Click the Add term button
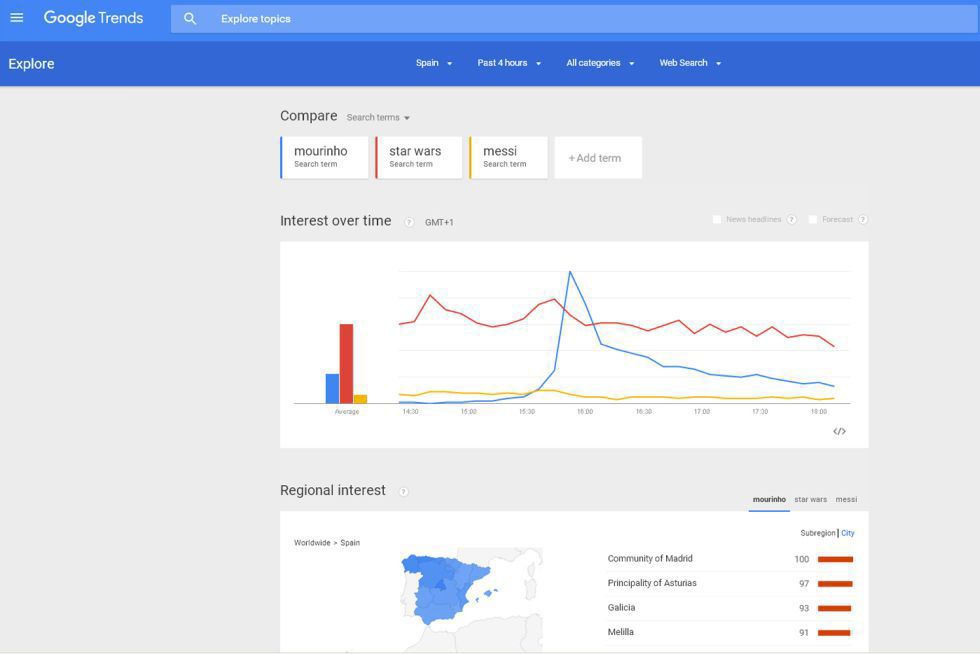This screenshot has height=654, width=980. coord(597,158)
